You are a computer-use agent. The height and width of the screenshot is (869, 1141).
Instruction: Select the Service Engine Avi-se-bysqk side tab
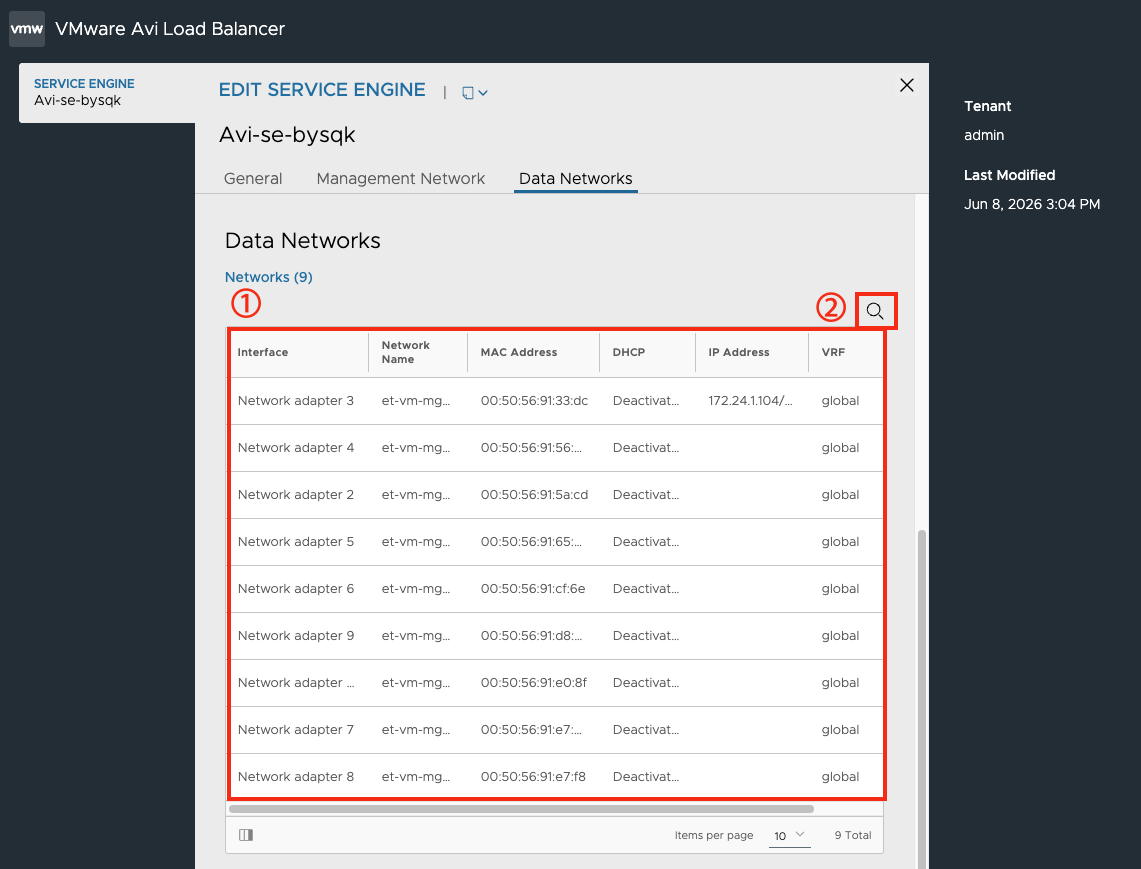[x=107, y=92]
